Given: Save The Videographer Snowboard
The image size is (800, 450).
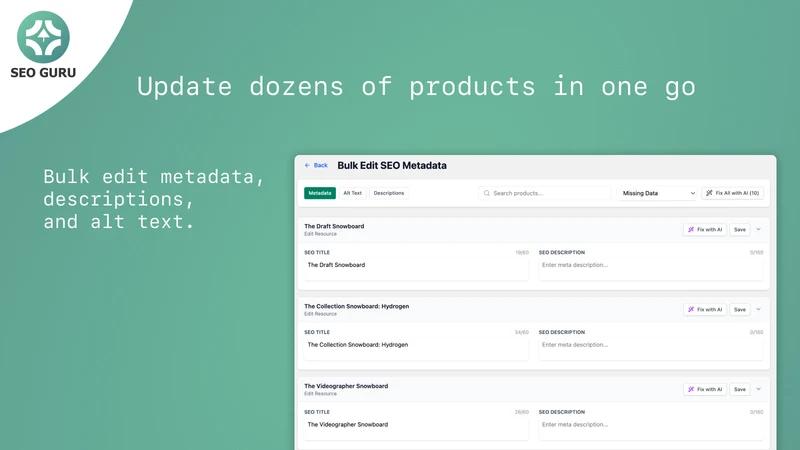Looking at the screenshot, I should (740, 389).
